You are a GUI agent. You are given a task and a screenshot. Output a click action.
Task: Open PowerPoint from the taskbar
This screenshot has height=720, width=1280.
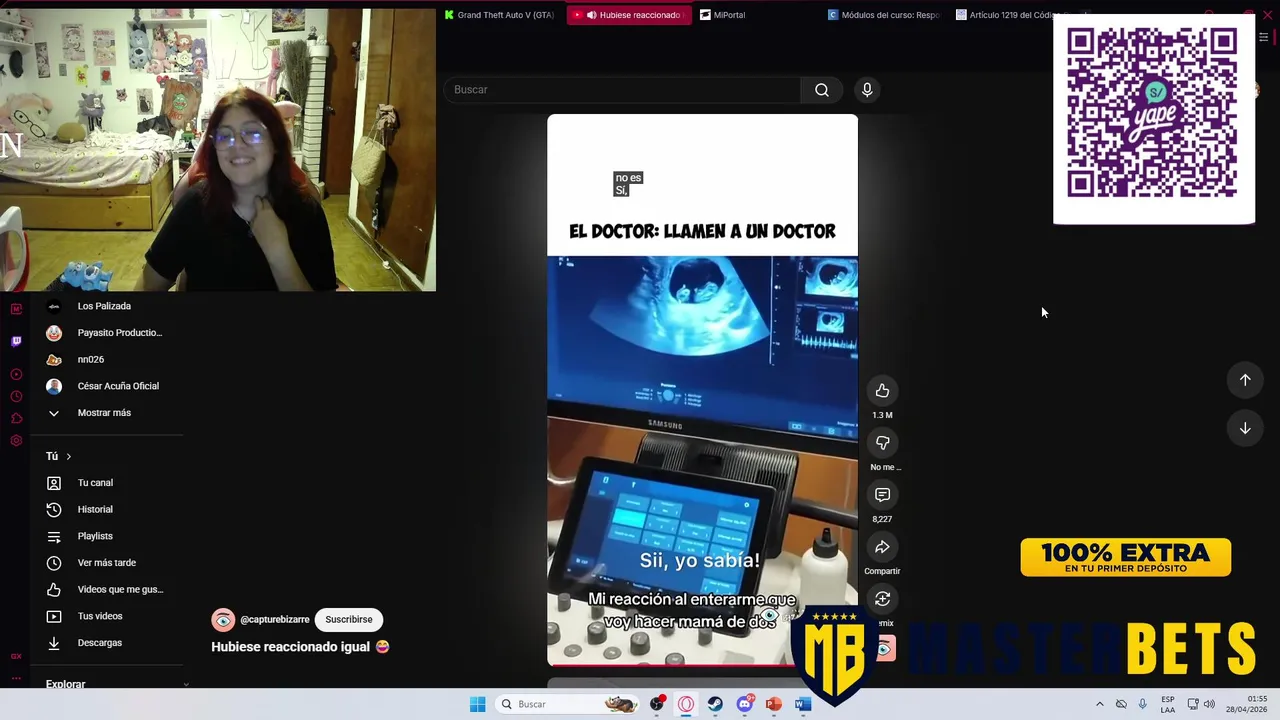tap(773, 704)
